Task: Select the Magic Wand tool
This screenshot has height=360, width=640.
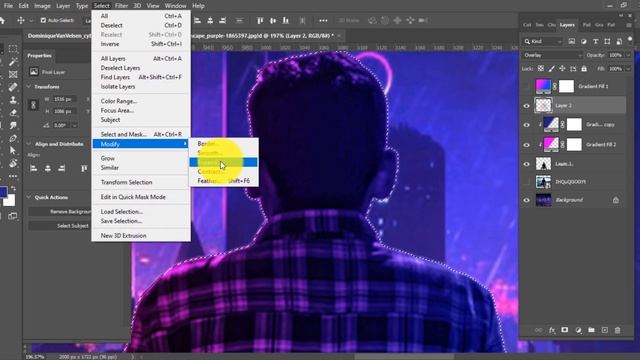Action: click(13, 62)
